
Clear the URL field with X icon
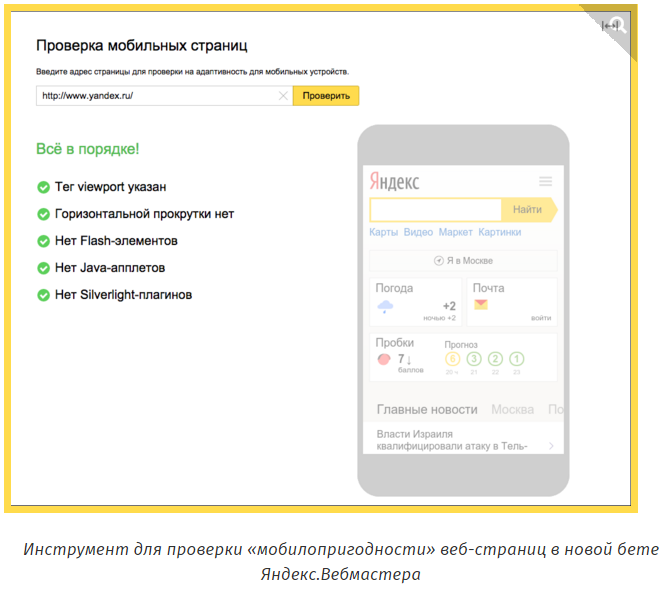(x=283, y=96)
